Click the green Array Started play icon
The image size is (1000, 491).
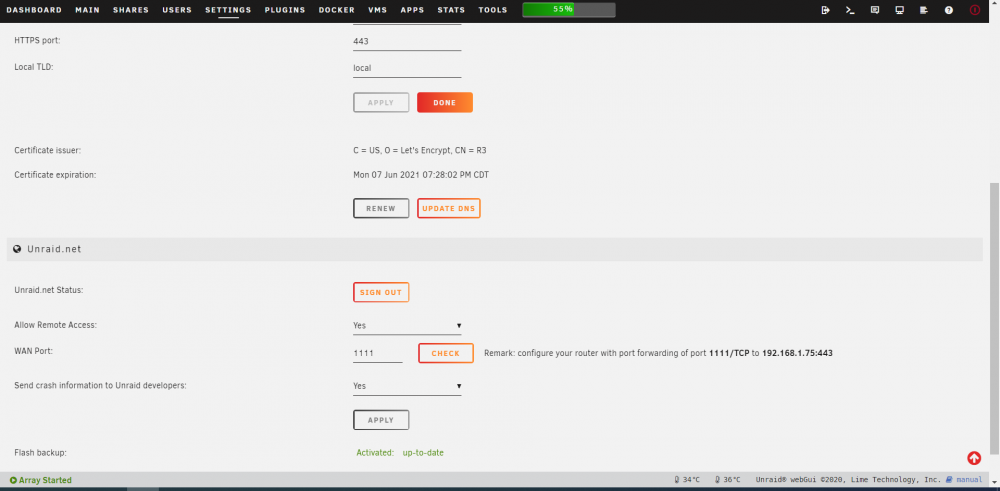pos(13,480)
